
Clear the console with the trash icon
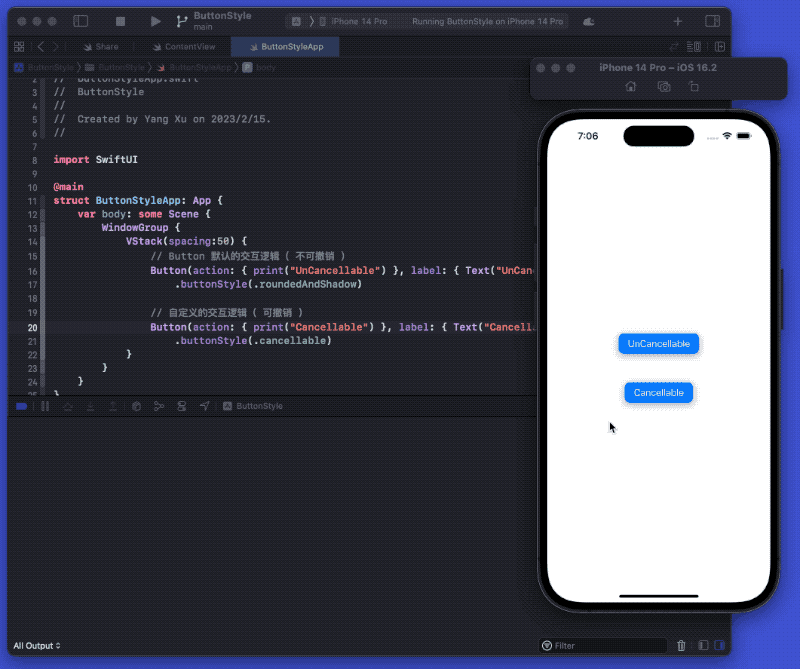681,646
